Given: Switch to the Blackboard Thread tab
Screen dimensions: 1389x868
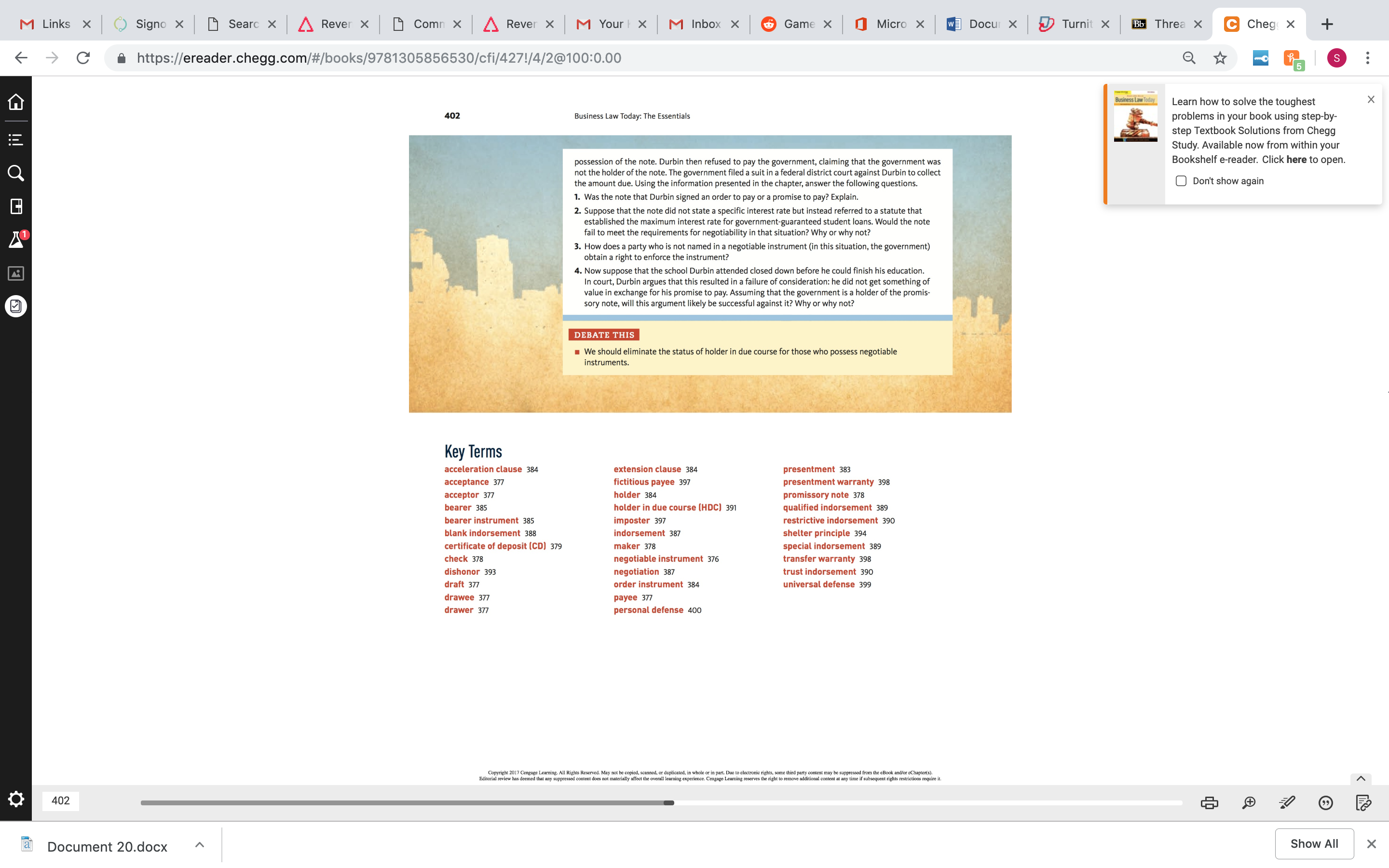Looking at the screenshot, I should tap(1166, 24).
